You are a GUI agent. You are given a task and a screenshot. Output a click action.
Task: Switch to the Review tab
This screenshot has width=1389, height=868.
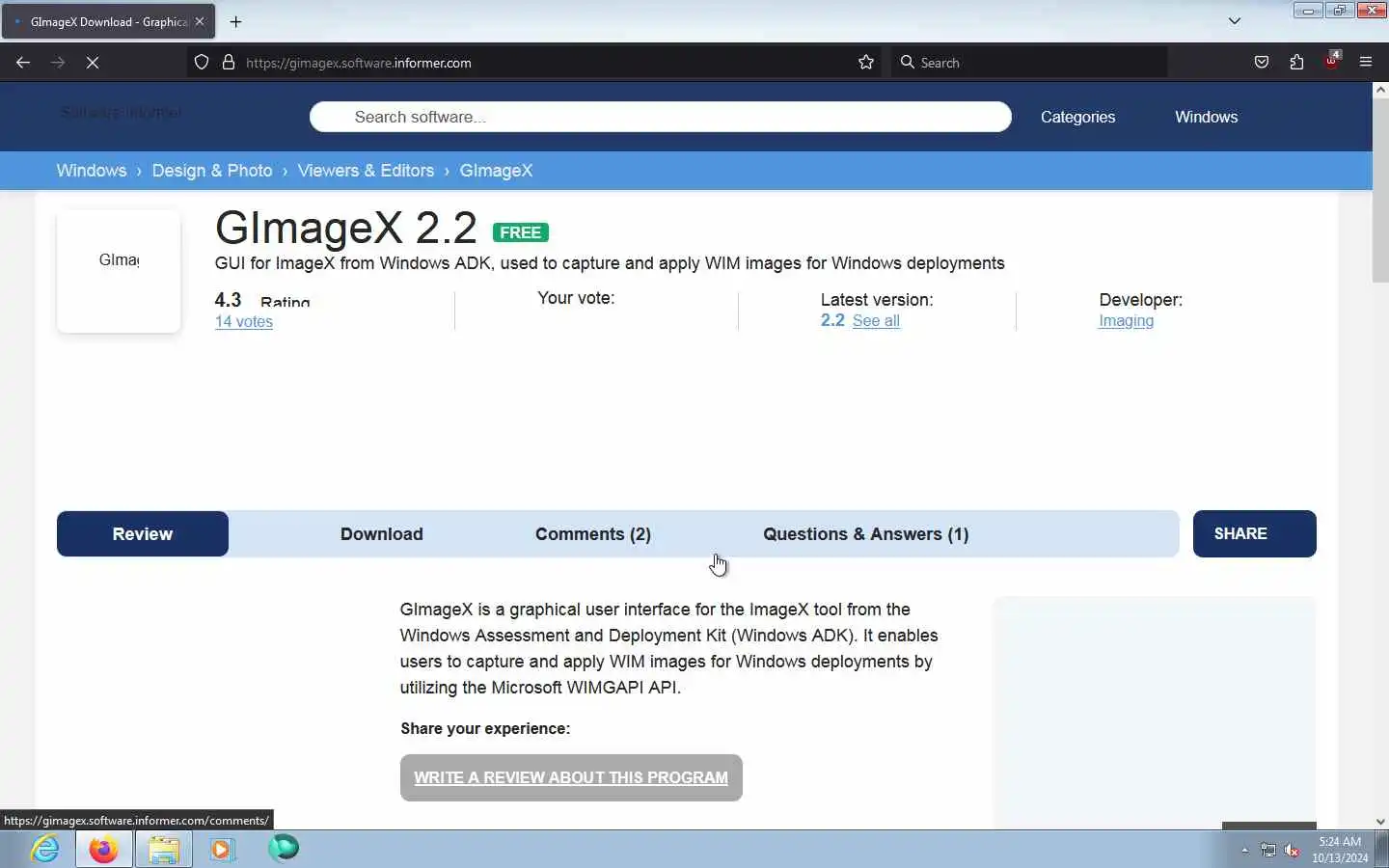pos(143,534)
